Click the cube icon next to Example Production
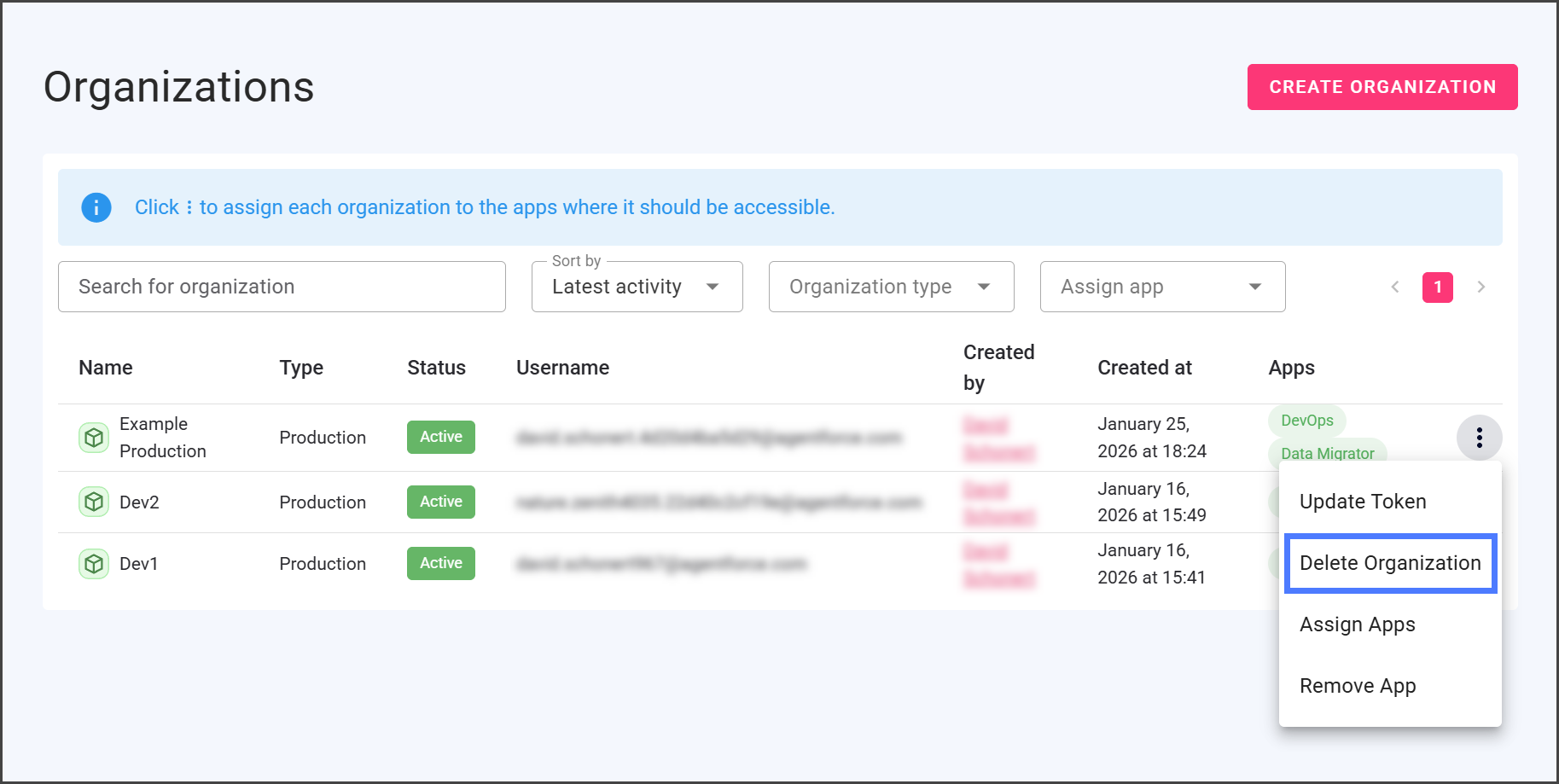Viewport: 1559px width, 784px height. click(94, 438)
